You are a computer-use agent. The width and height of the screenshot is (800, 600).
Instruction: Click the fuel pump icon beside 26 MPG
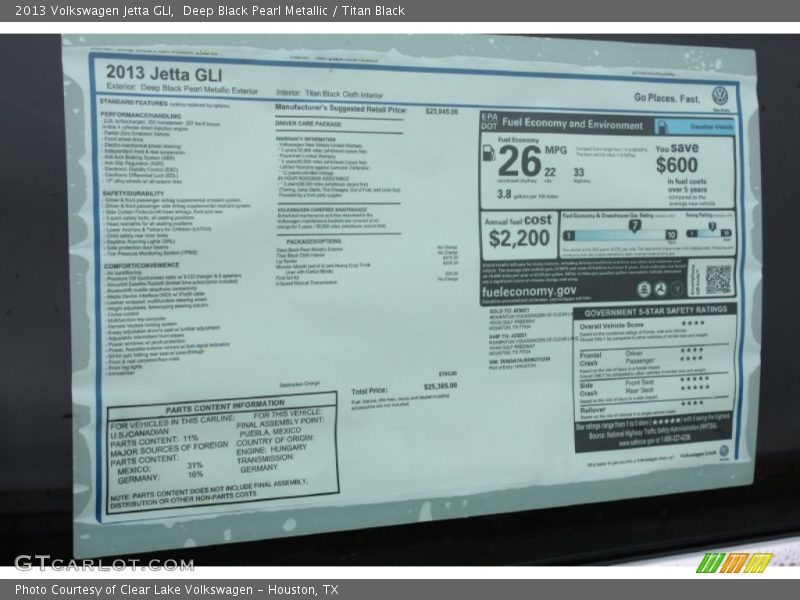tap(488, 154)
